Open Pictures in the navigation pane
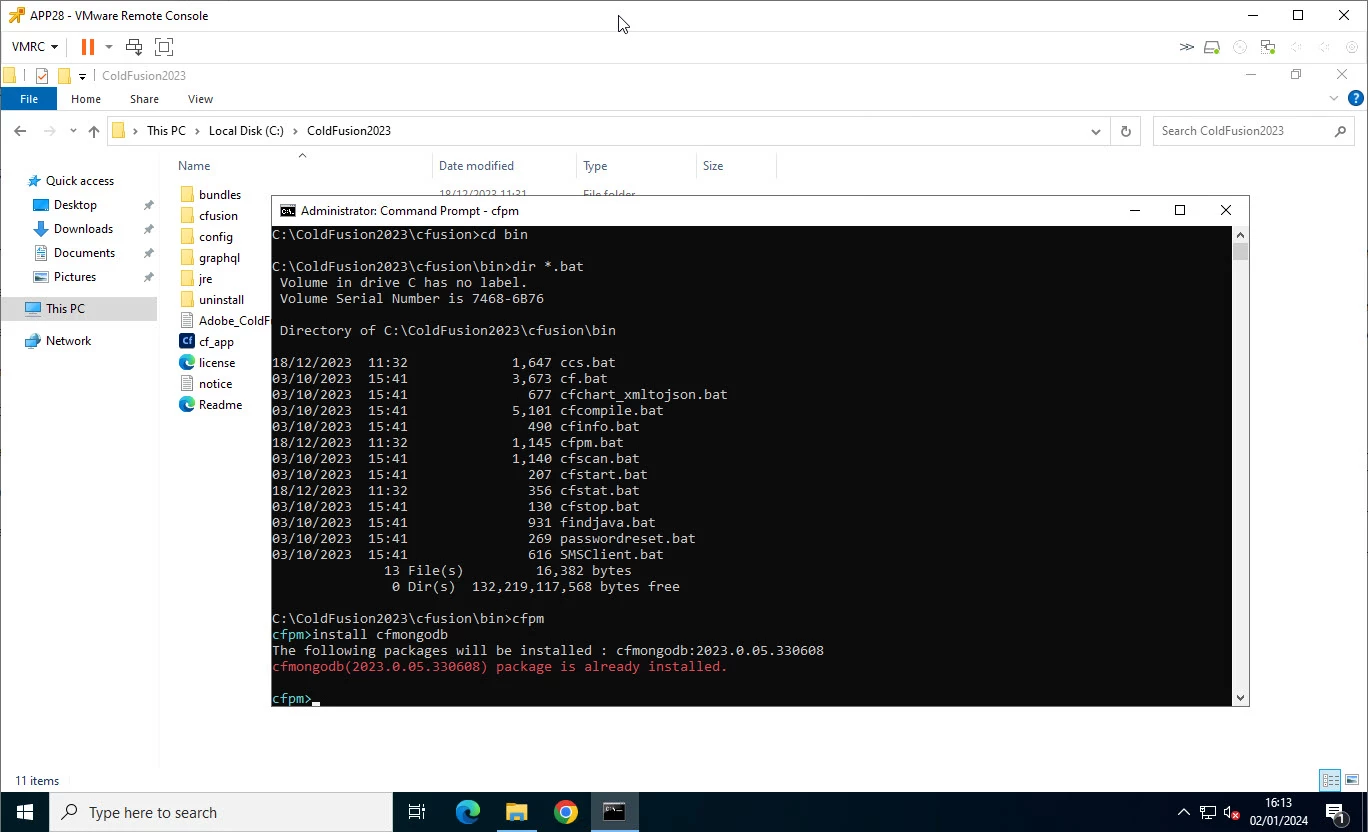Image resolution: width=1368 pixels, height=832 pixels. tap(75, 277)
